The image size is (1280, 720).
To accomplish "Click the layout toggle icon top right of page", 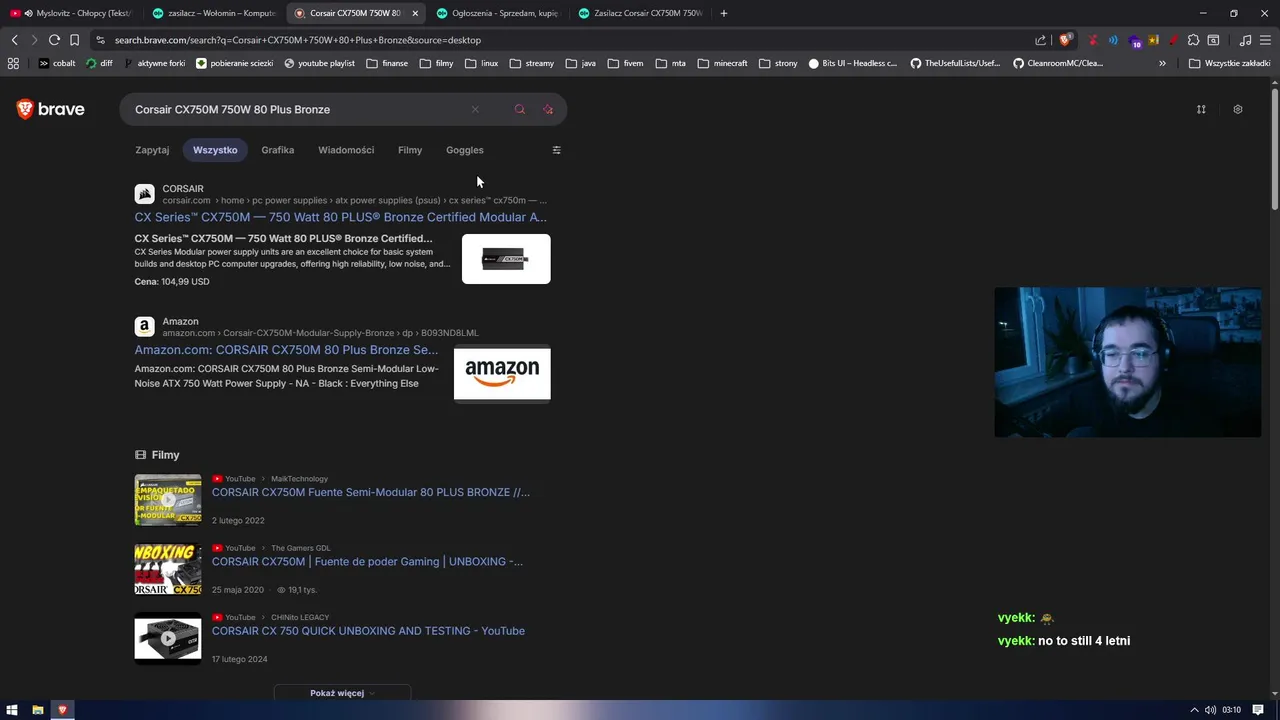I will coord(1201,109).
